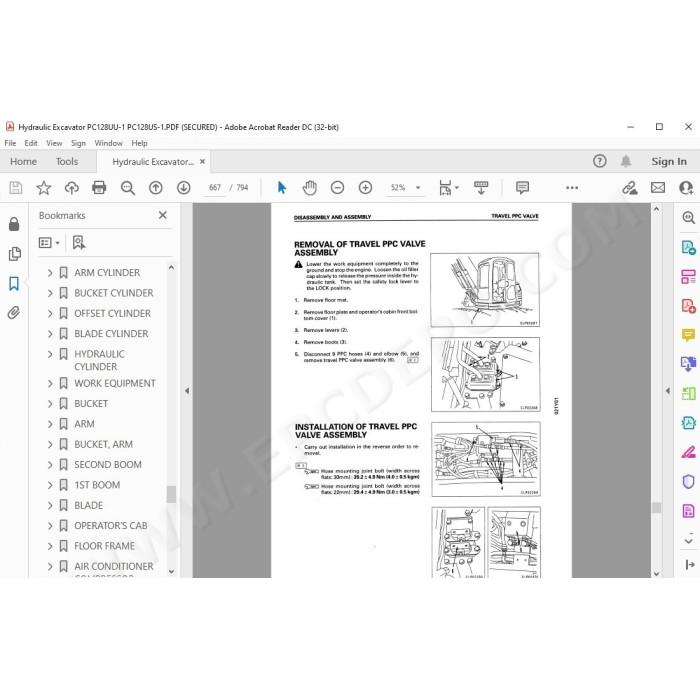The height and width of the screenshot is (700, 700).
Task: Open the Protect shield tool
Action: pos(688,481)
